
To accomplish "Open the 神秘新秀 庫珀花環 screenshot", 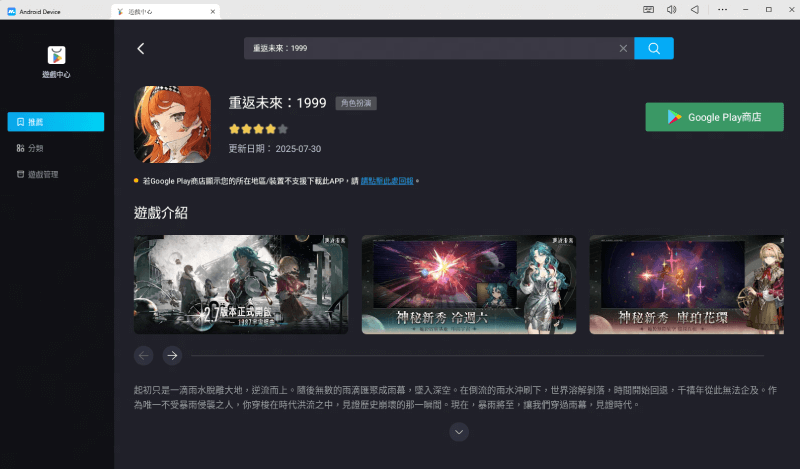I will pyautogui.click(x=687, y=284).
